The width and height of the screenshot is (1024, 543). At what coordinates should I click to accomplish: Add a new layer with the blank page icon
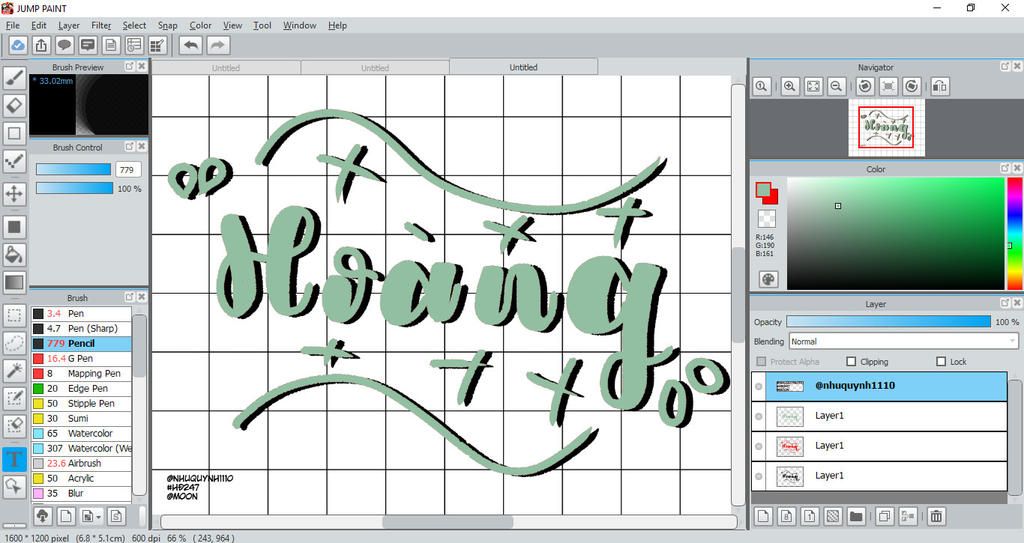coord(763,516)
